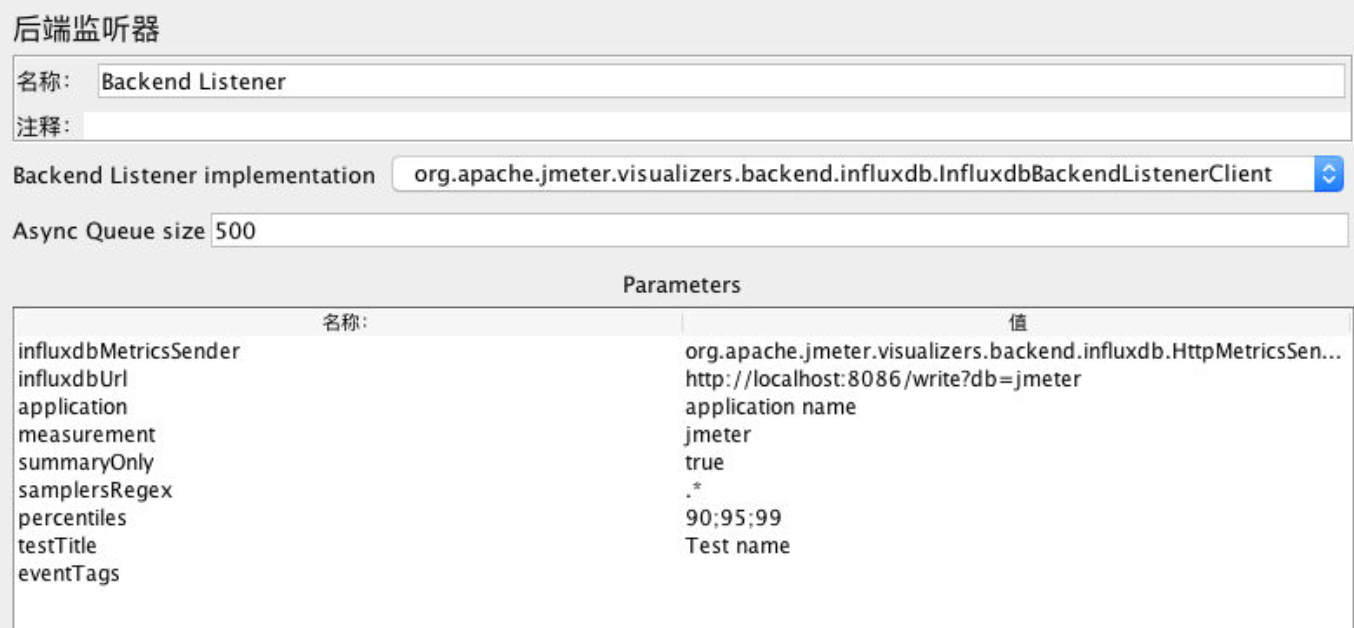Screen dimensions: 1354x628
Task: Focus the empty 注释 comment field
Action: click(x=714, y=126)
